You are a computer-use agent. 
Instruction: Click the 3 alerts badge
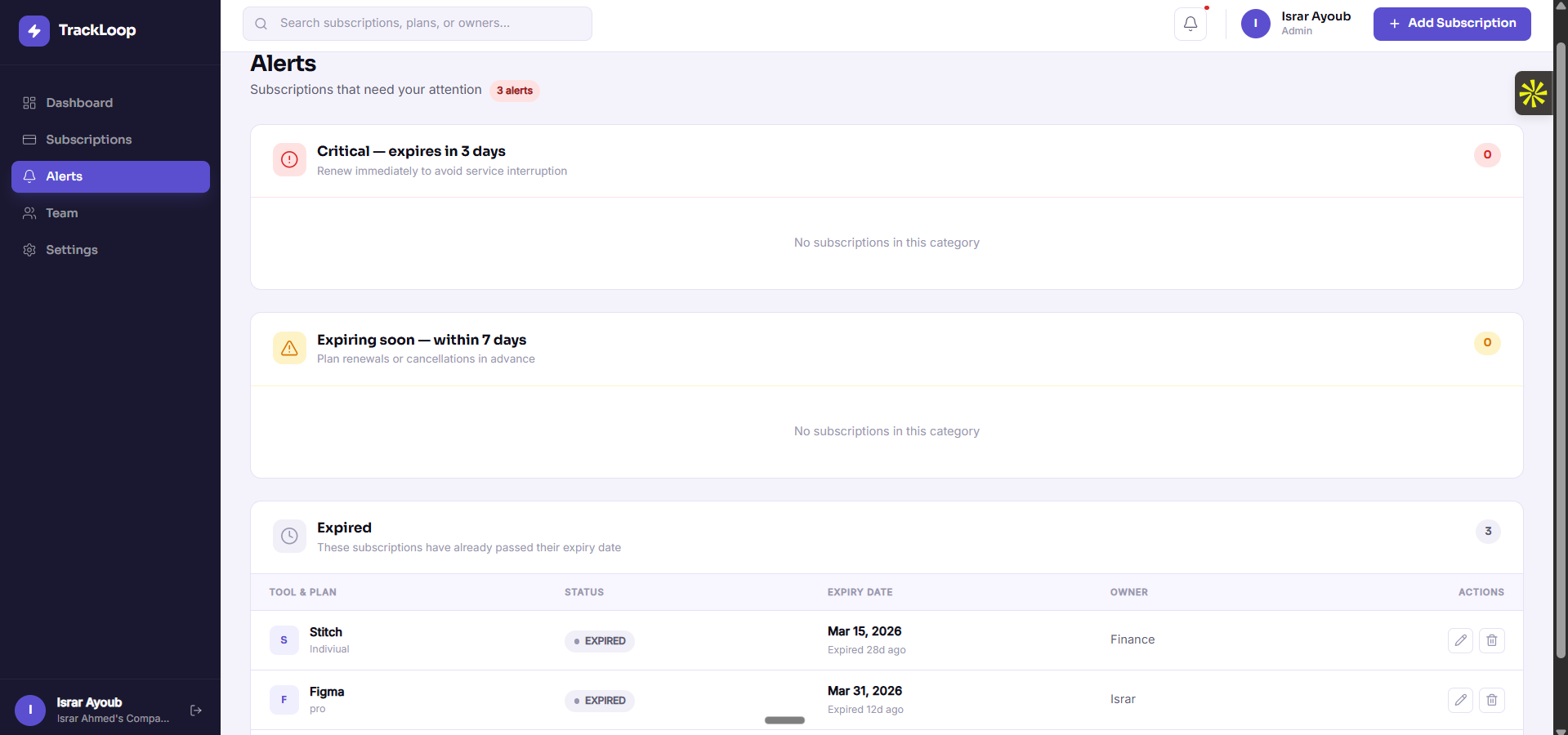(515, 91)
